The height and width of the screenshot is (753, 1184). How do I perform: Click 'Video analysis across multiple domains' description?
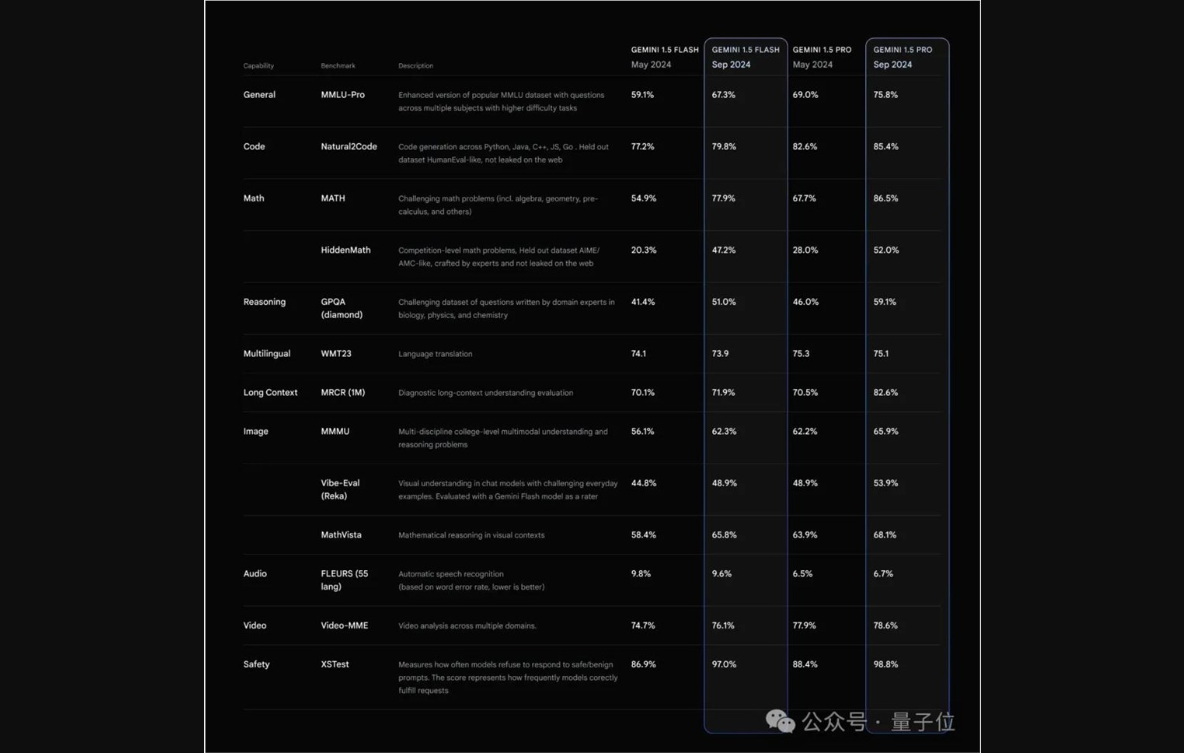tap(467, 625)
